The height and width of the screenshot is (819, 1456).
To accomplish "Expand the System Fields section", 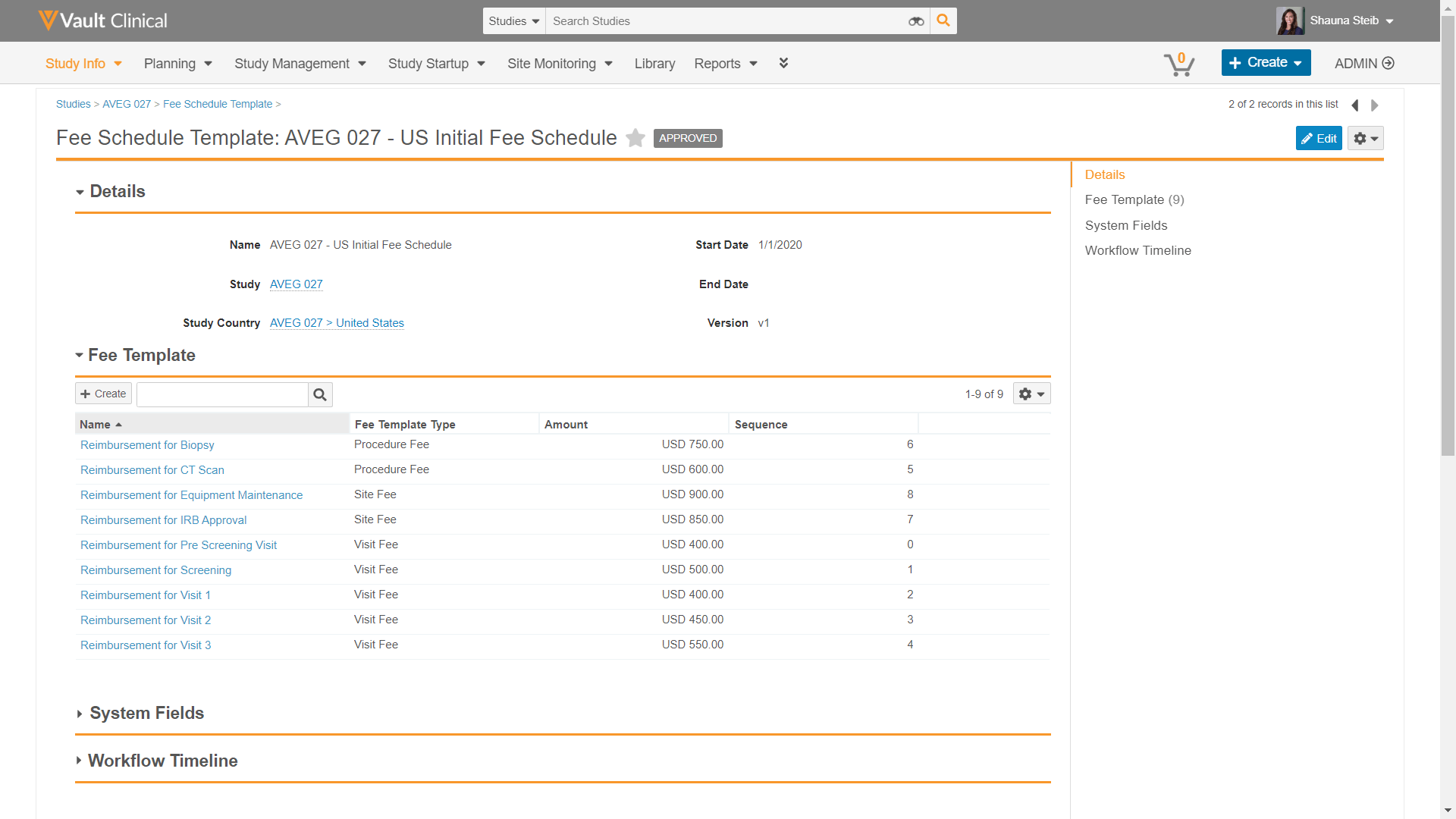I will click(80, 714).
